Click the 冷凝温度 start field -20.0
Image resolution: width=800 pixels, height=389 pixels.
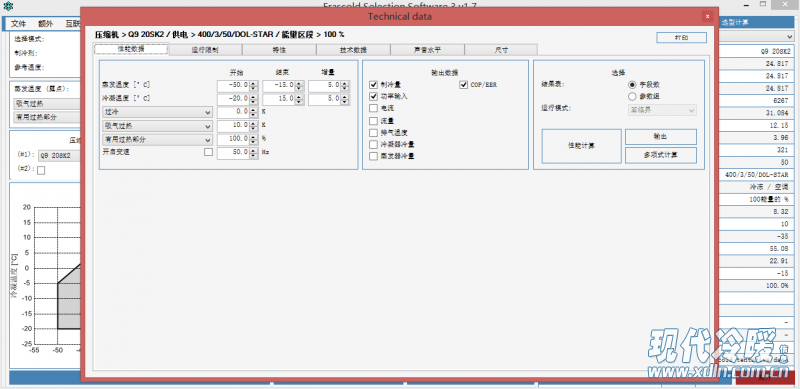(233, 99)
